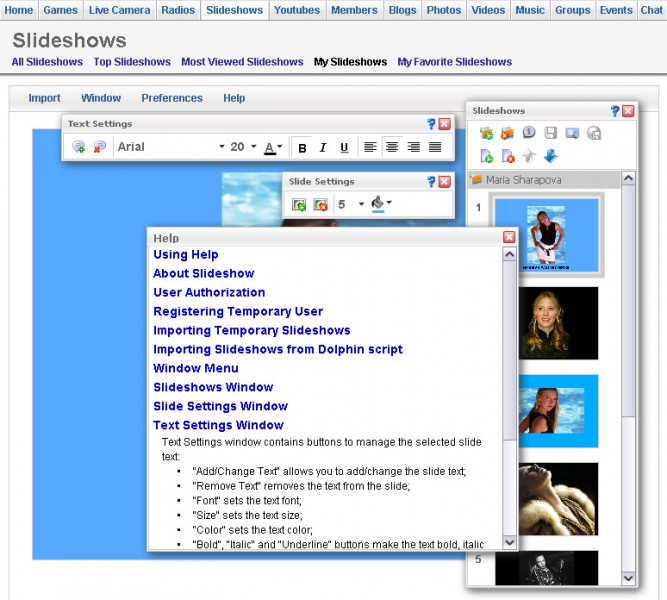Open the Top Slideshows link
This screenshot has height=600, width=667.
pyautogui.click(x=132, y=62)
